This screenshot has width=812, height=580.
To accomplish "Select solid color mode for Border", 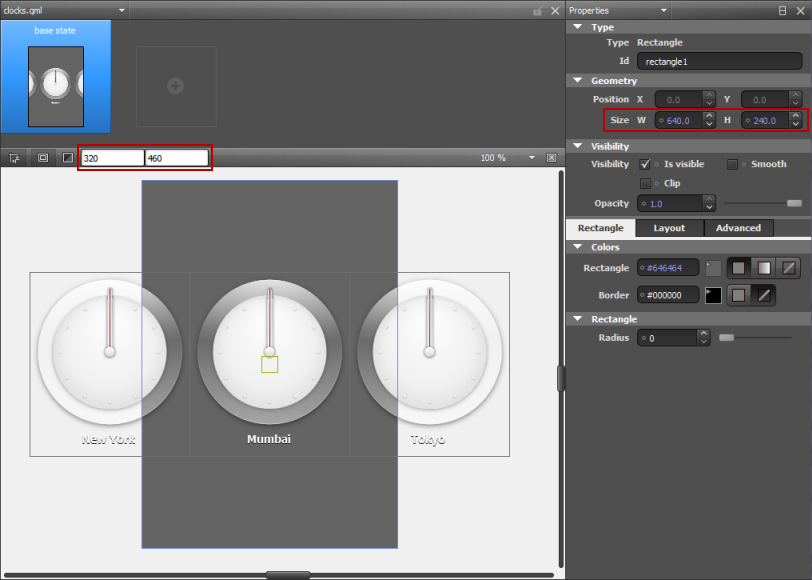I will coord(738,295).
